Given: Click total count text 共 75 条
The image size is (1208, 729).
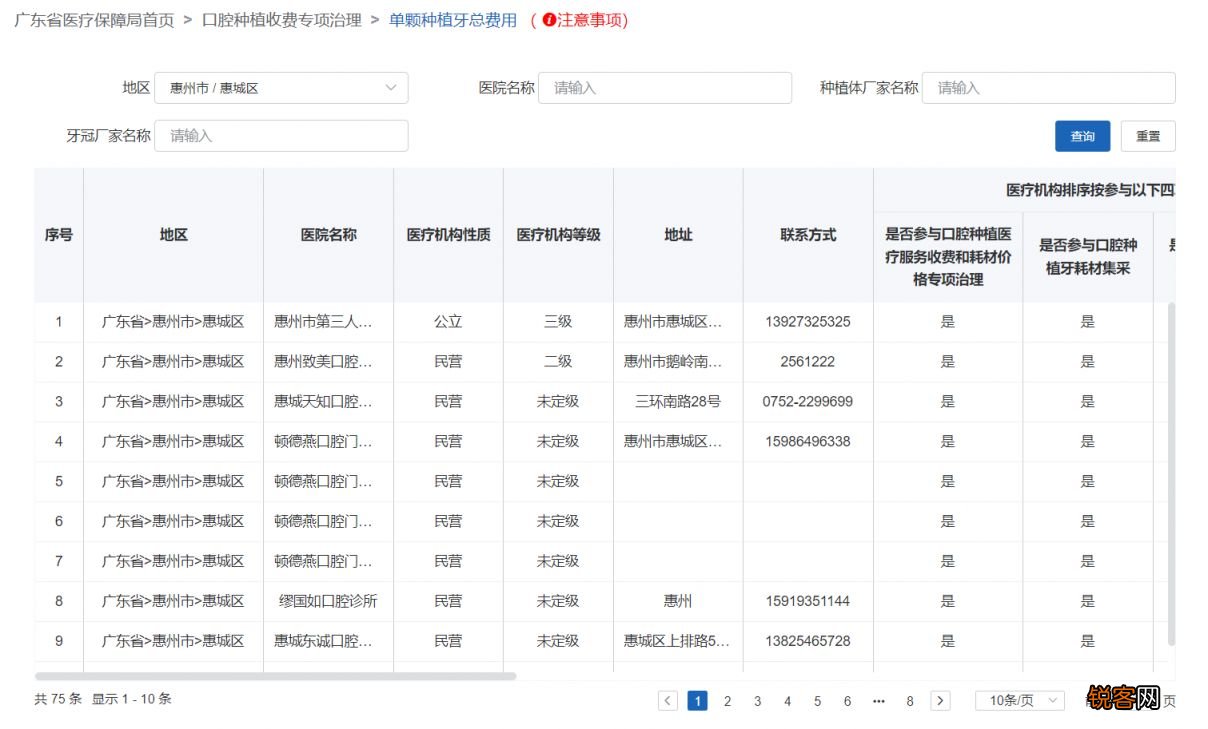Looking at the screenshot, I should tap(58, 699).
